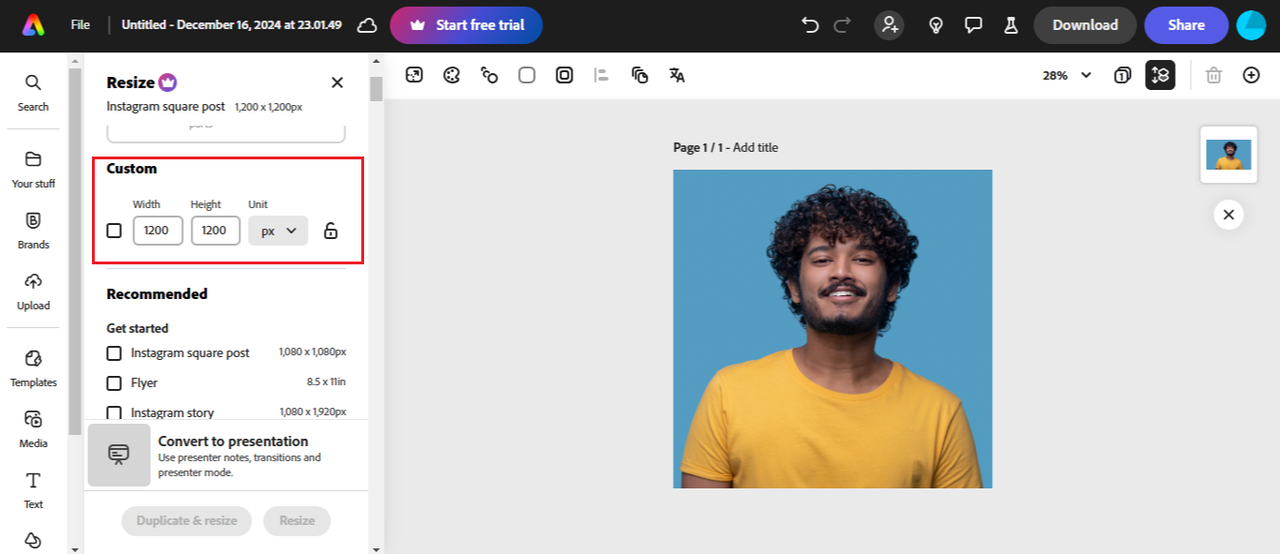Viewport: 1280px width, 554px height.
Task: Toggle the layer stack panel icon
Action: [1160, 75]
